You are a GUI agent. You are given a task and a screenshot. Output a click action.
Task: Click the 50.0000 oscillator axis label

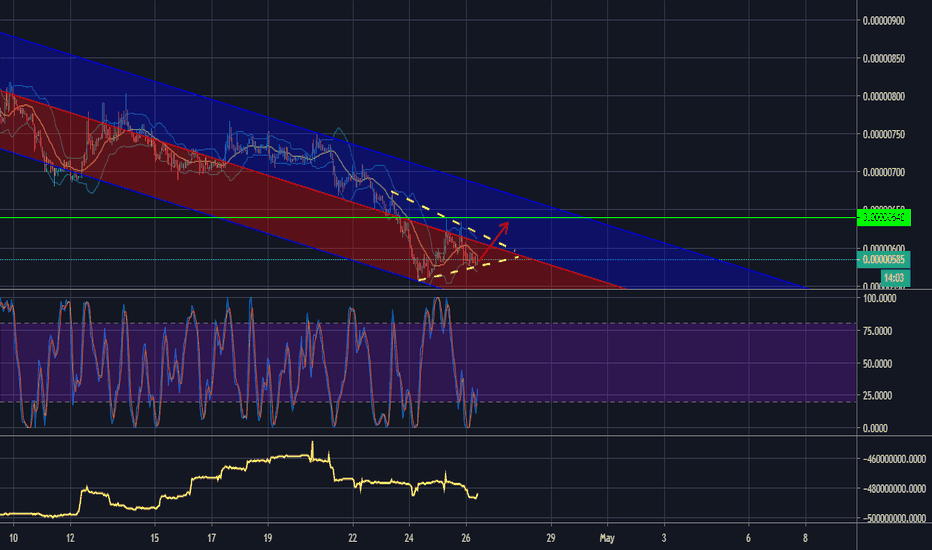[878, 363]
